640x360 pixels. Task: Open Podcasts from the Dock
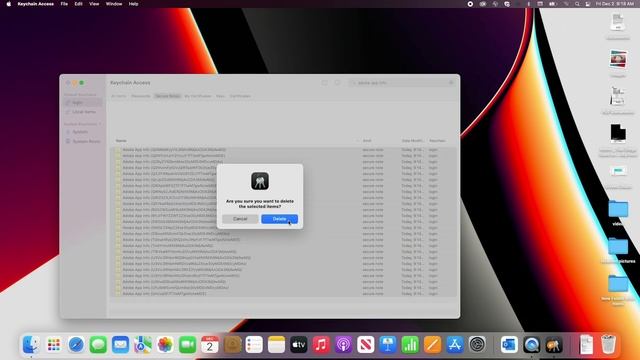tap(343, 345)
